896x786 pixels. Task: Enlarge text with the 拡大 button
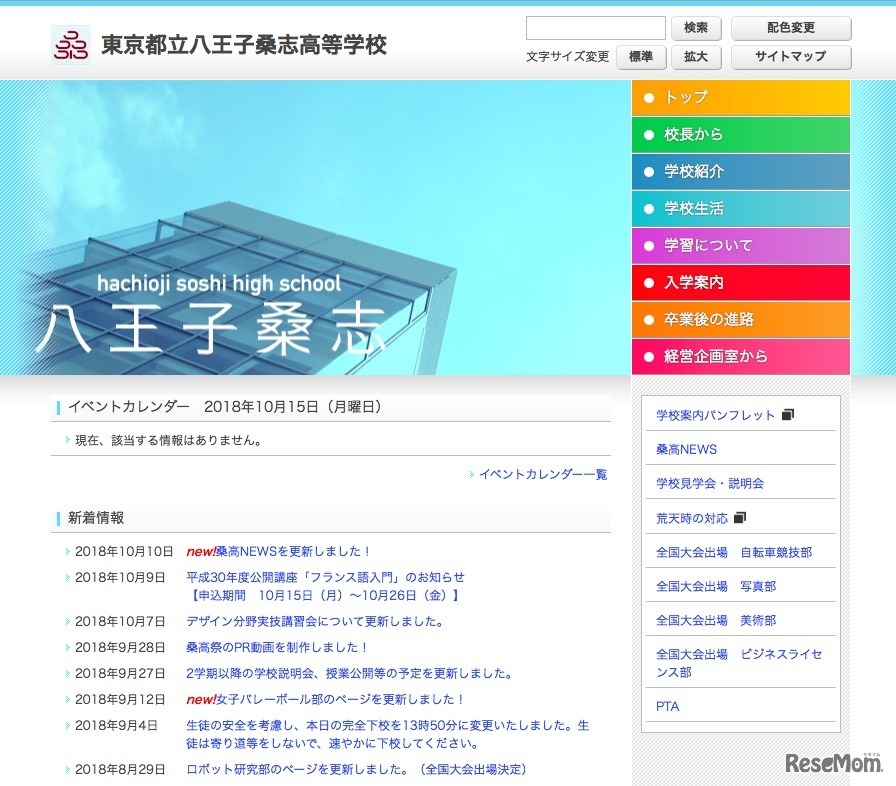pyautogui.click(x=696, y=57)
